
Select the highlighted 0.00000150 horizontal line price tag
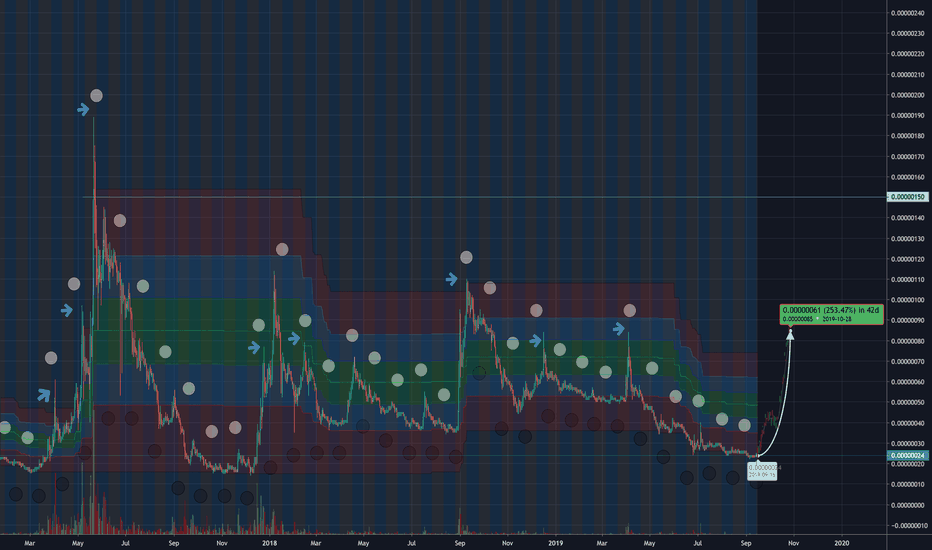907,197
